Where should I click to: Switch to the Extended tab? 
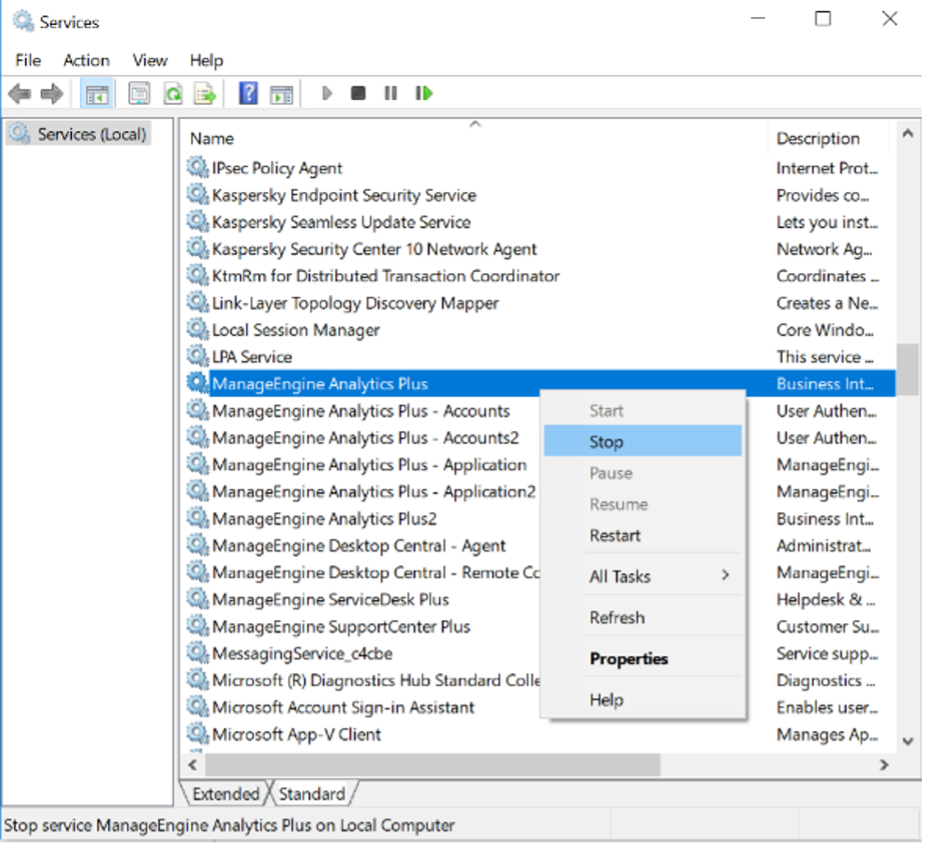225,794
